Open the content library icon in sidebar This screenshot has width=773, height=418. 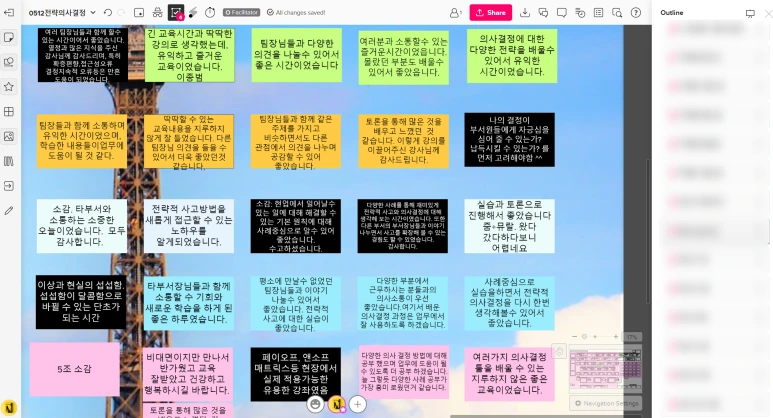tap(9, 161)
